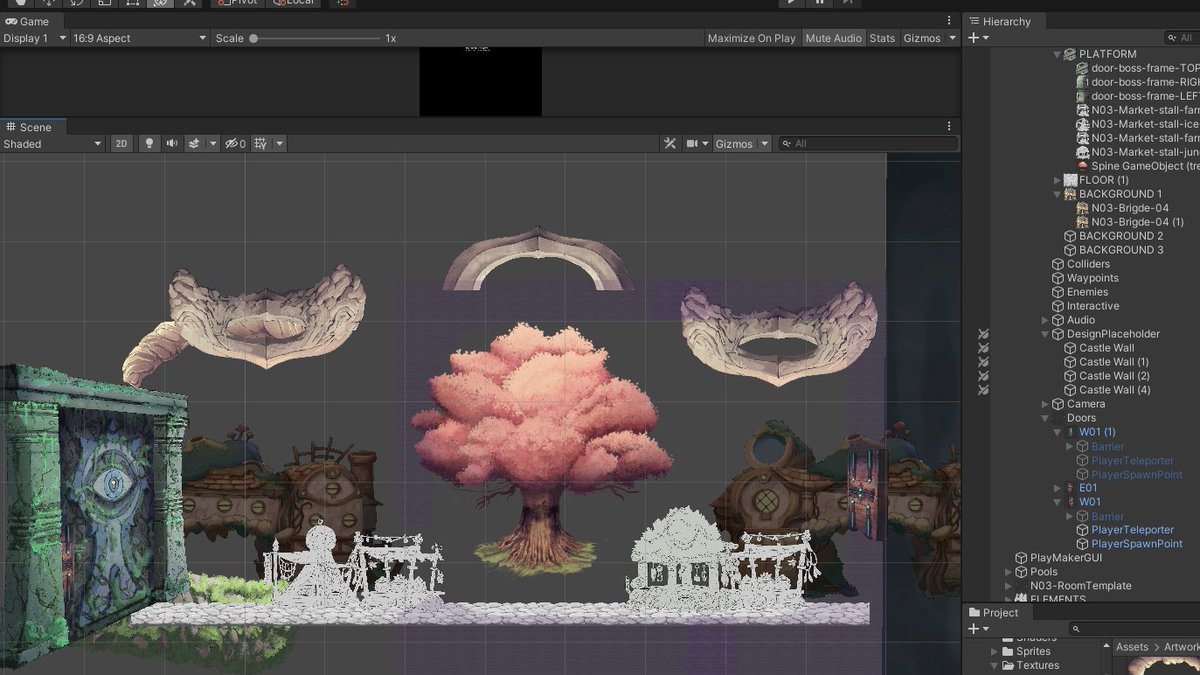
Task: Collapse the PLATFORM object tree
Action: (x=1057, y=54)
